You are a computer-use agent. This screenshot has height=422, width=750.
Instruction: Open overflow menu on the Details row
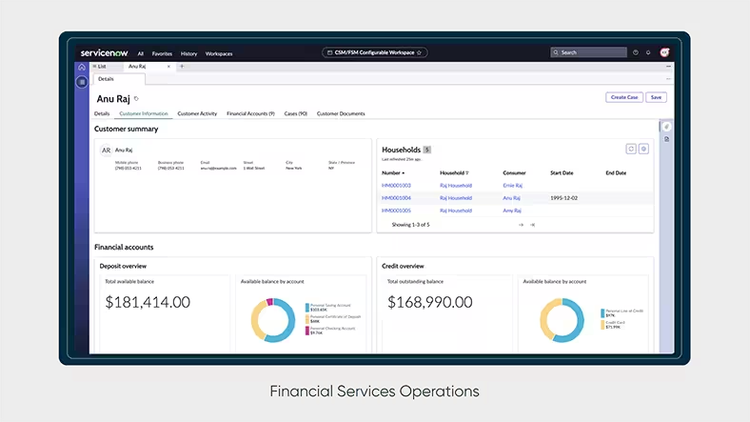coord(668,79)
